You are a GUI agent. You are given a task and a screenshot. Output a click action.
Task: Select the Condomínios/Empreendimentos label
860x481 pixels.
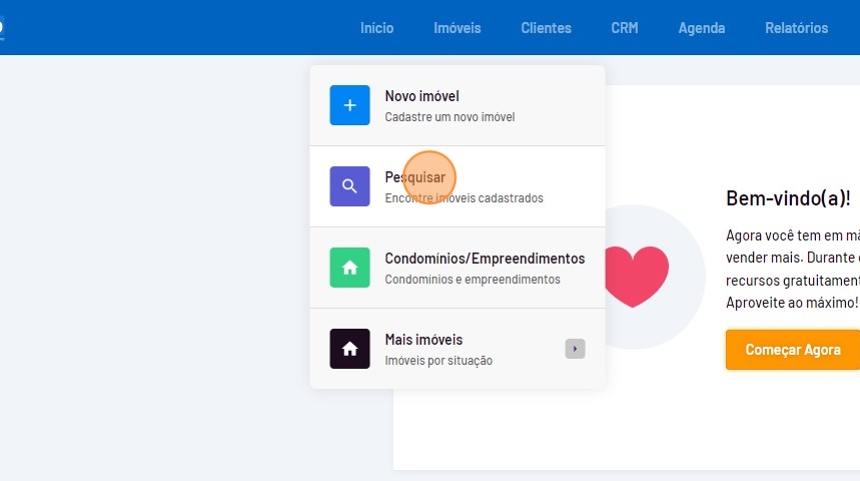click(485, 258)
